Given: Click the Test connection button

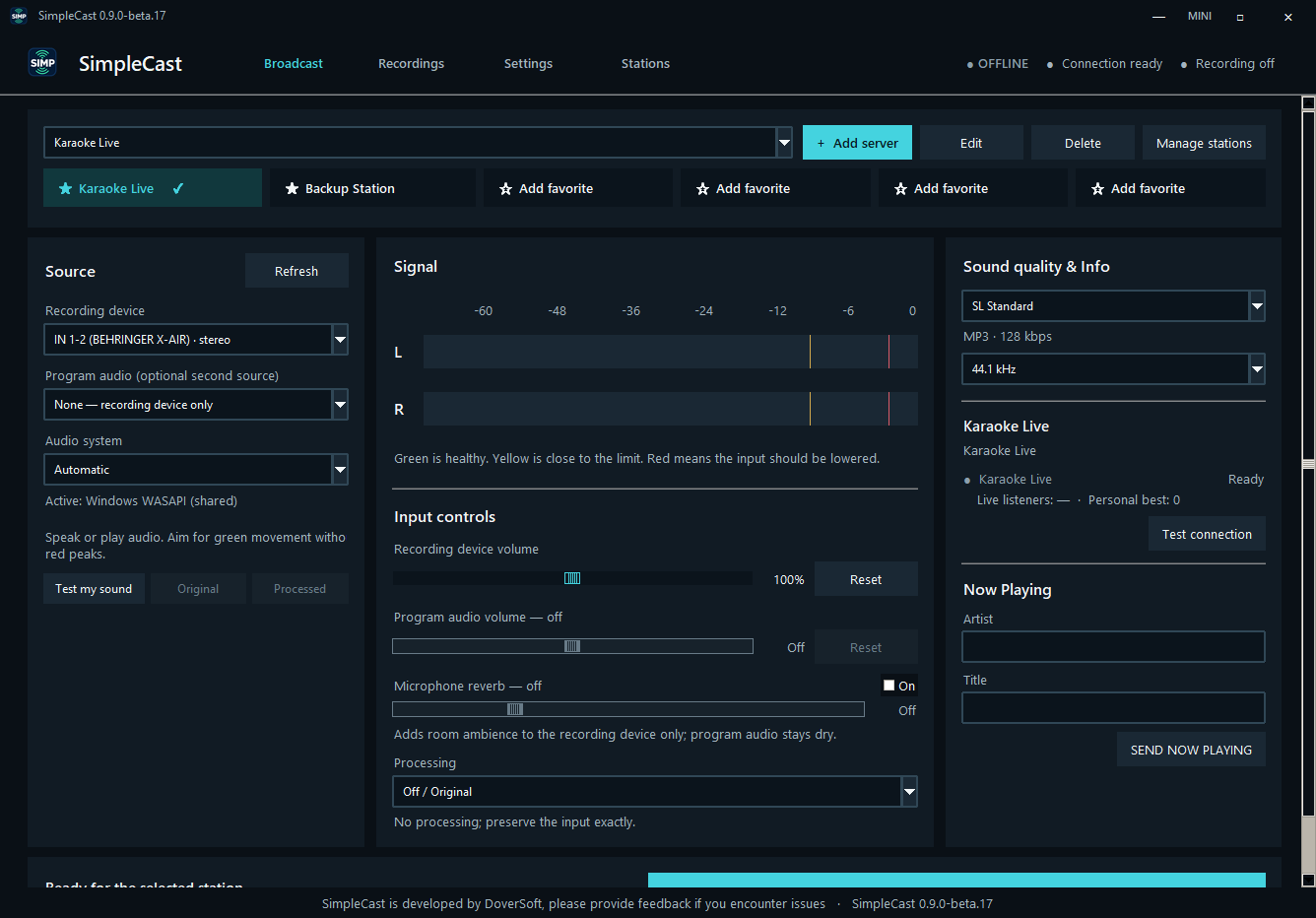Looking at the screenshot, I should (x=1207, y=534).
